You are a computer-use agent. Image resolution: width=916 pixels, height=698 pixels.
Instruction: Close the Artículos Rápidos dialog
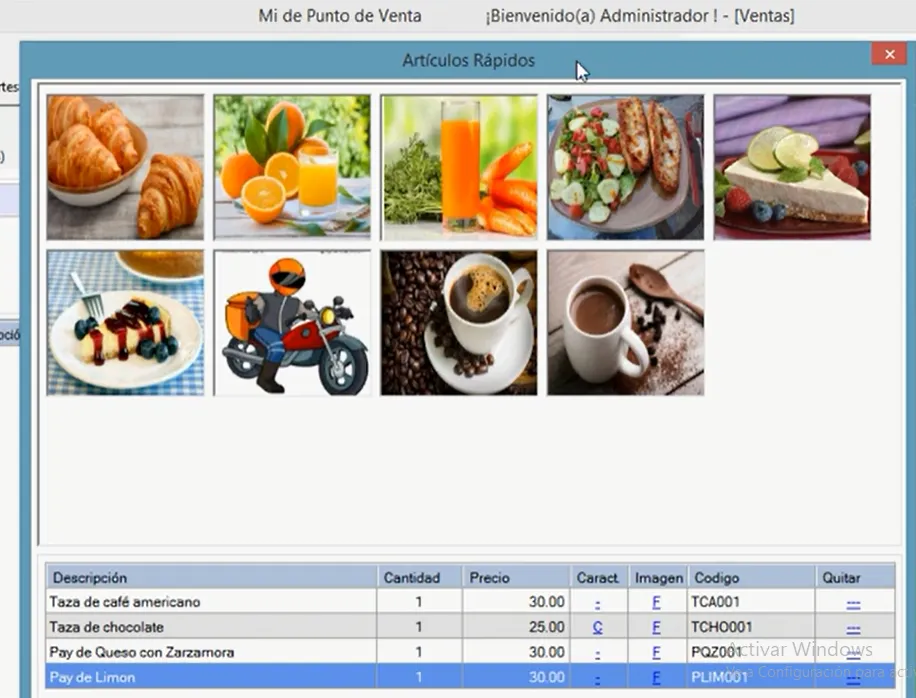point(888,55)
